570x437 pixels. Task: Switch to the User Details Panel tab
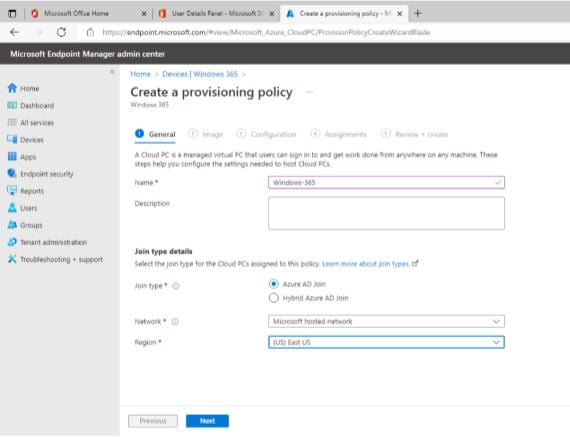coord(216,13)
